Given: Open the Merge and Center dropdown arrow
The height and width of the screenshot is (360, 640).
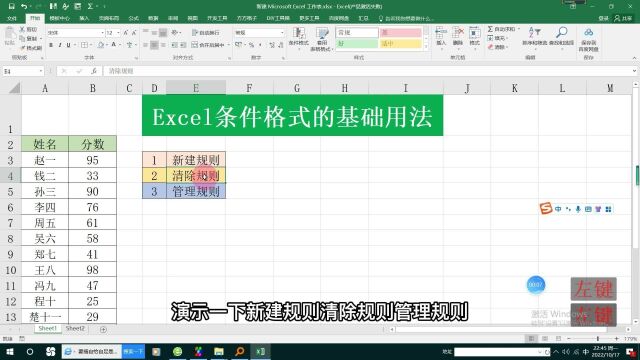Looking at the screenshot, I should pos(229,45).
